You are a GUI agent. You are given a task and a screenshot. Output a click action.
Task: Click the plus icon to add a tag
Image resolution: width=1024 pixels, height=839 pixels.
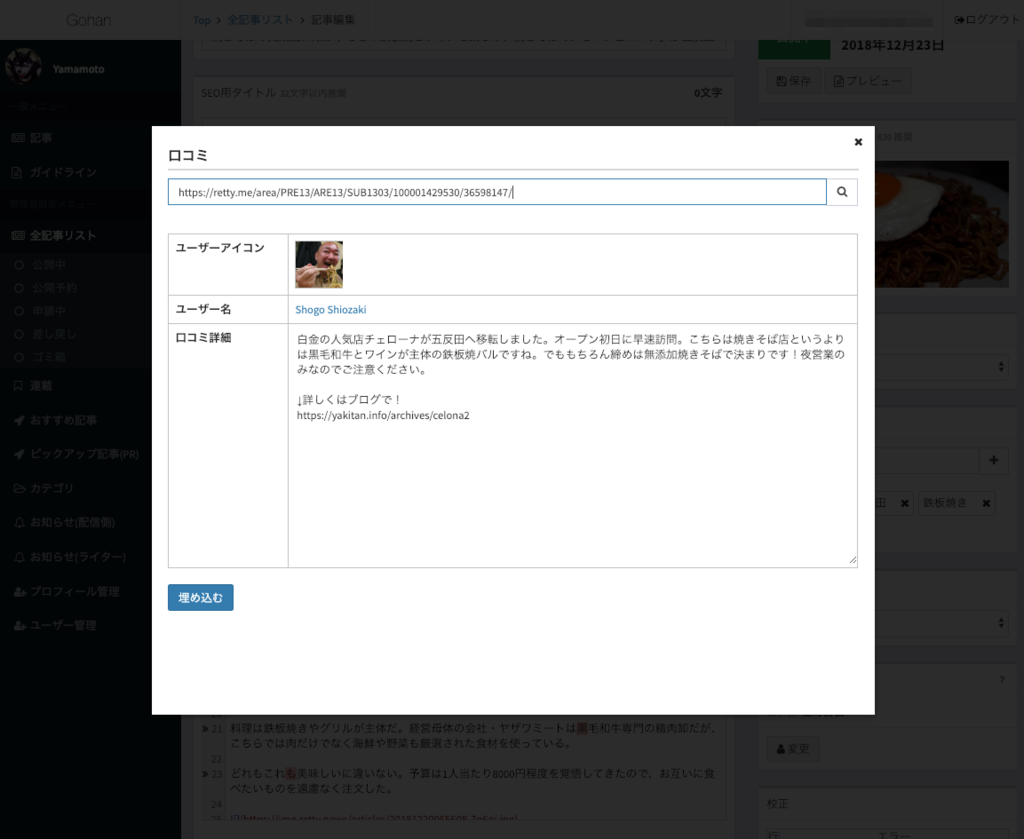995,460
